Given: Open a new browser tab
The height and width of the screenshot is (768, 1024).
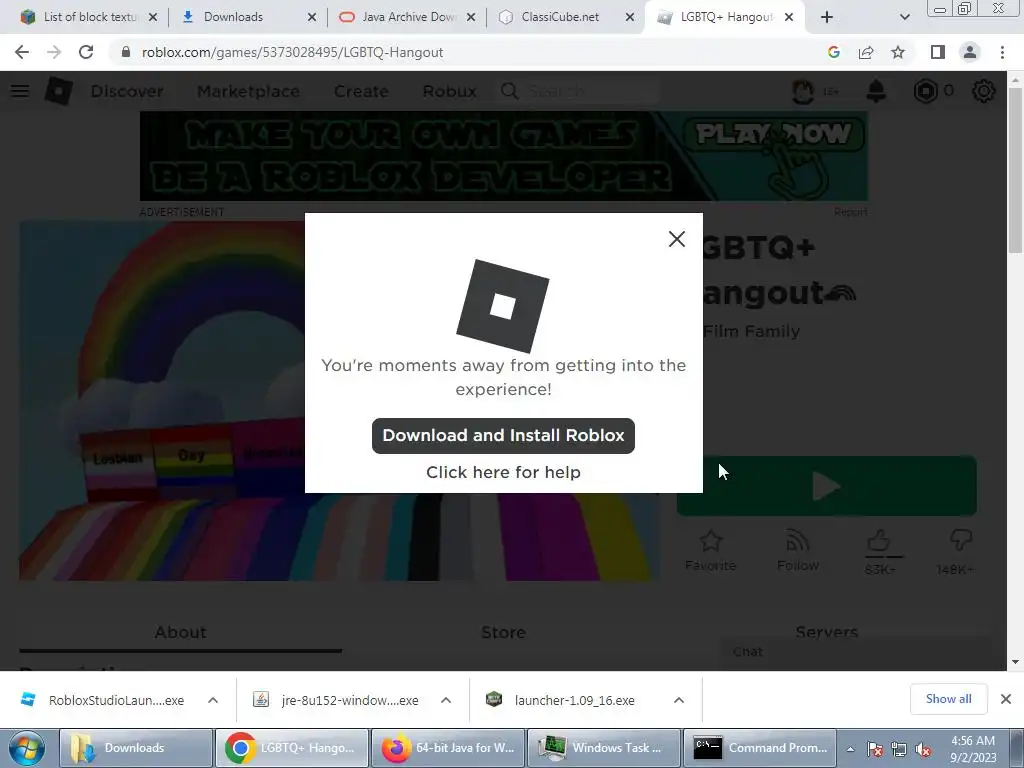Looking at the screenshot, I should click(x=827, y=18).
